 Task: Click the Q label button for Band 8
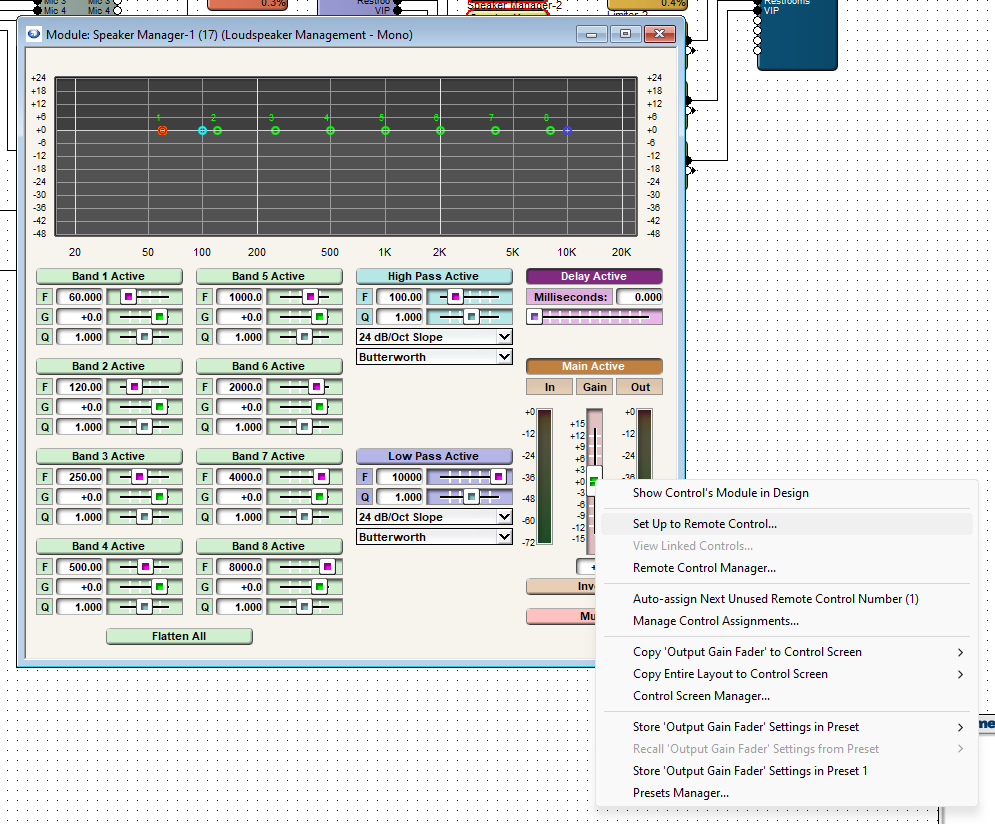pyautogui.click(x=205, y=607)
